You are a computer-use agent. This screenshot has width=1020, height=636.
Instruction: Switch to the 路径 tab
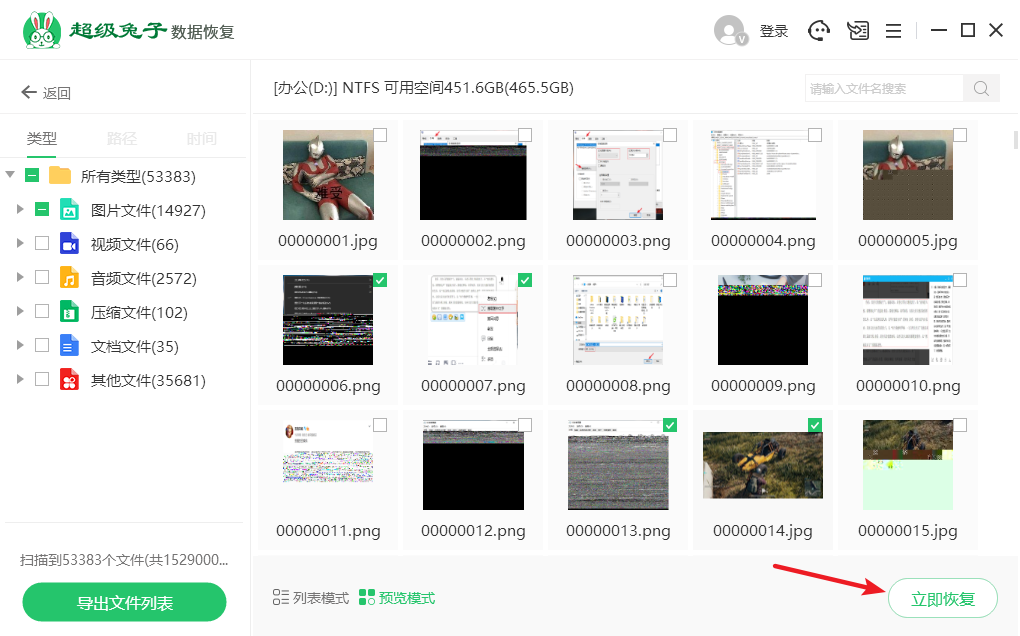click(x=122, y=139)
